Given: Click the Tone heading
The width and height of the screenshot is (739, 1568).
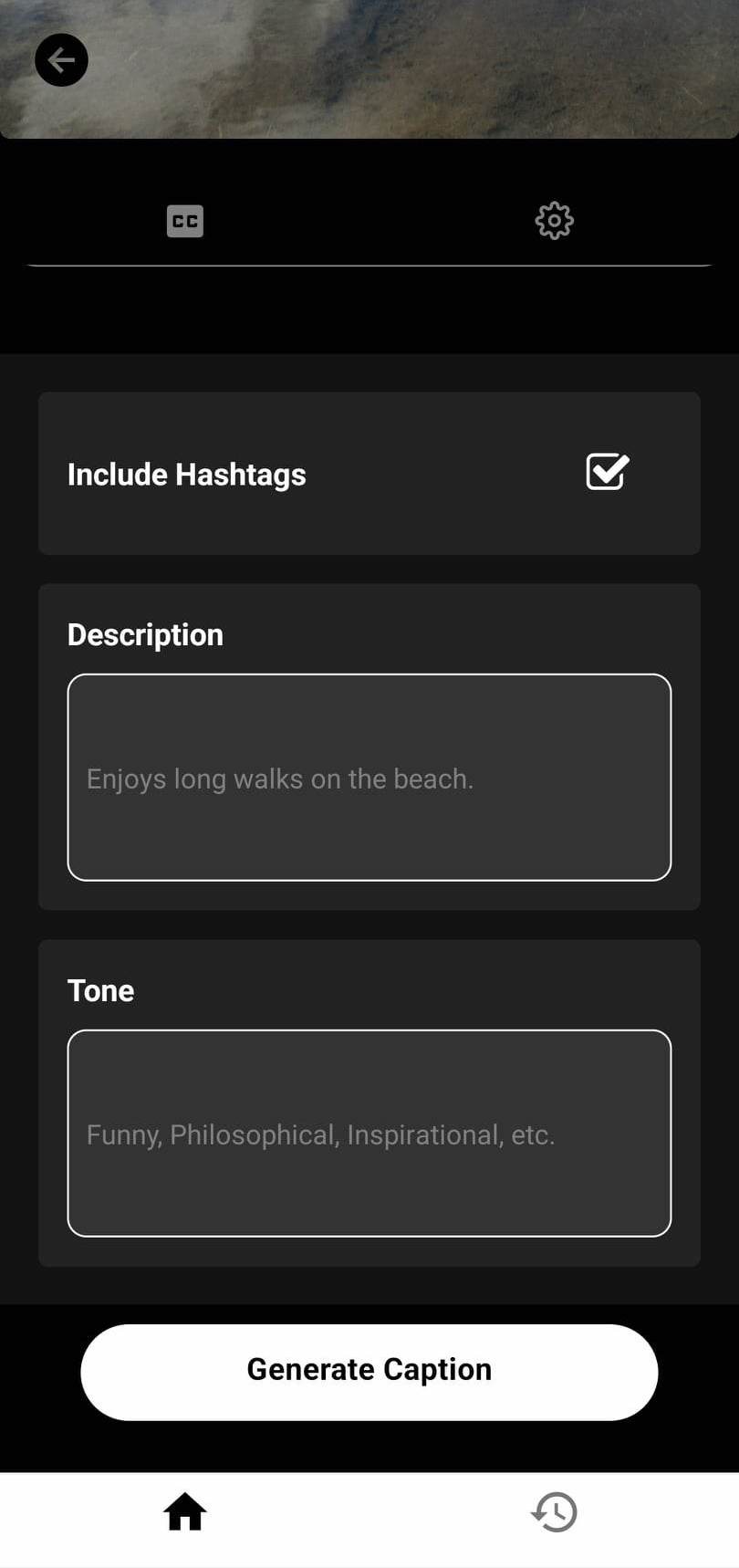Looking at the screenshot, I should pyautogui.click(x=100, y=991).
